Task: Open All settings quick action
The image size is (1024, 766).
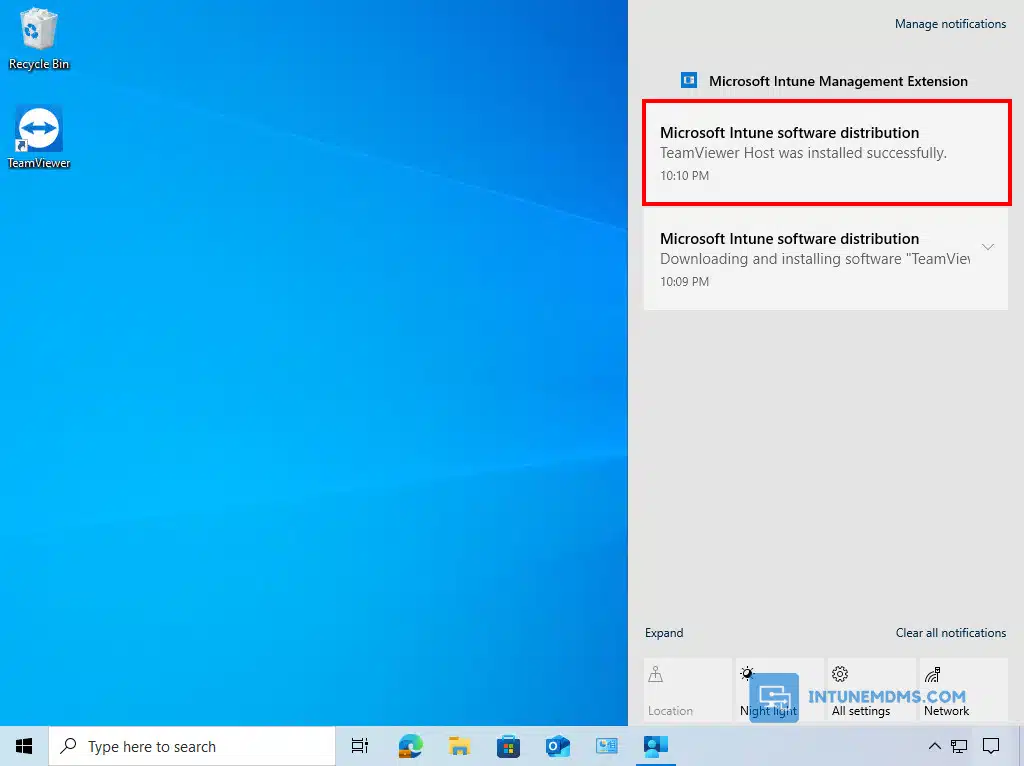Action: coord(871,690)
